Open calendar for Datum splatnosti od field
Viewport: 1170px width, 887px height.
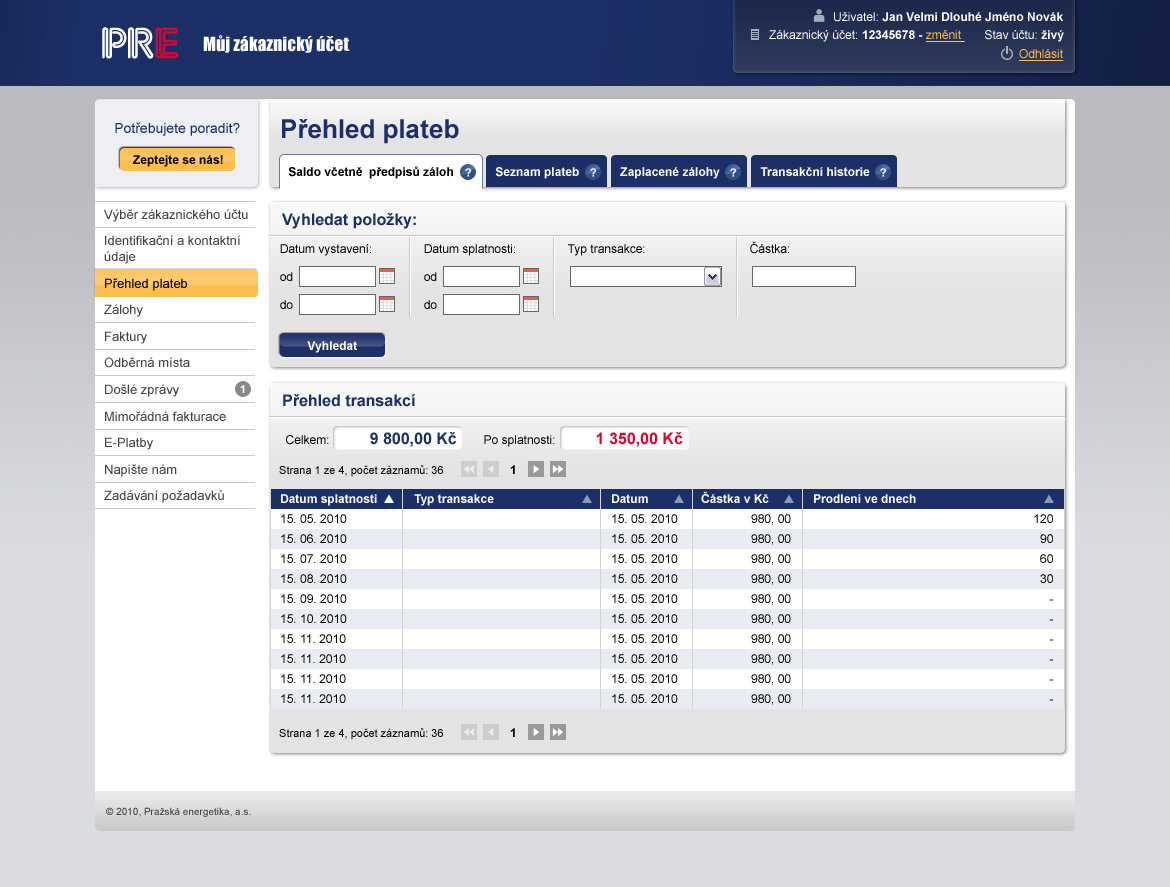click(531, 276)
